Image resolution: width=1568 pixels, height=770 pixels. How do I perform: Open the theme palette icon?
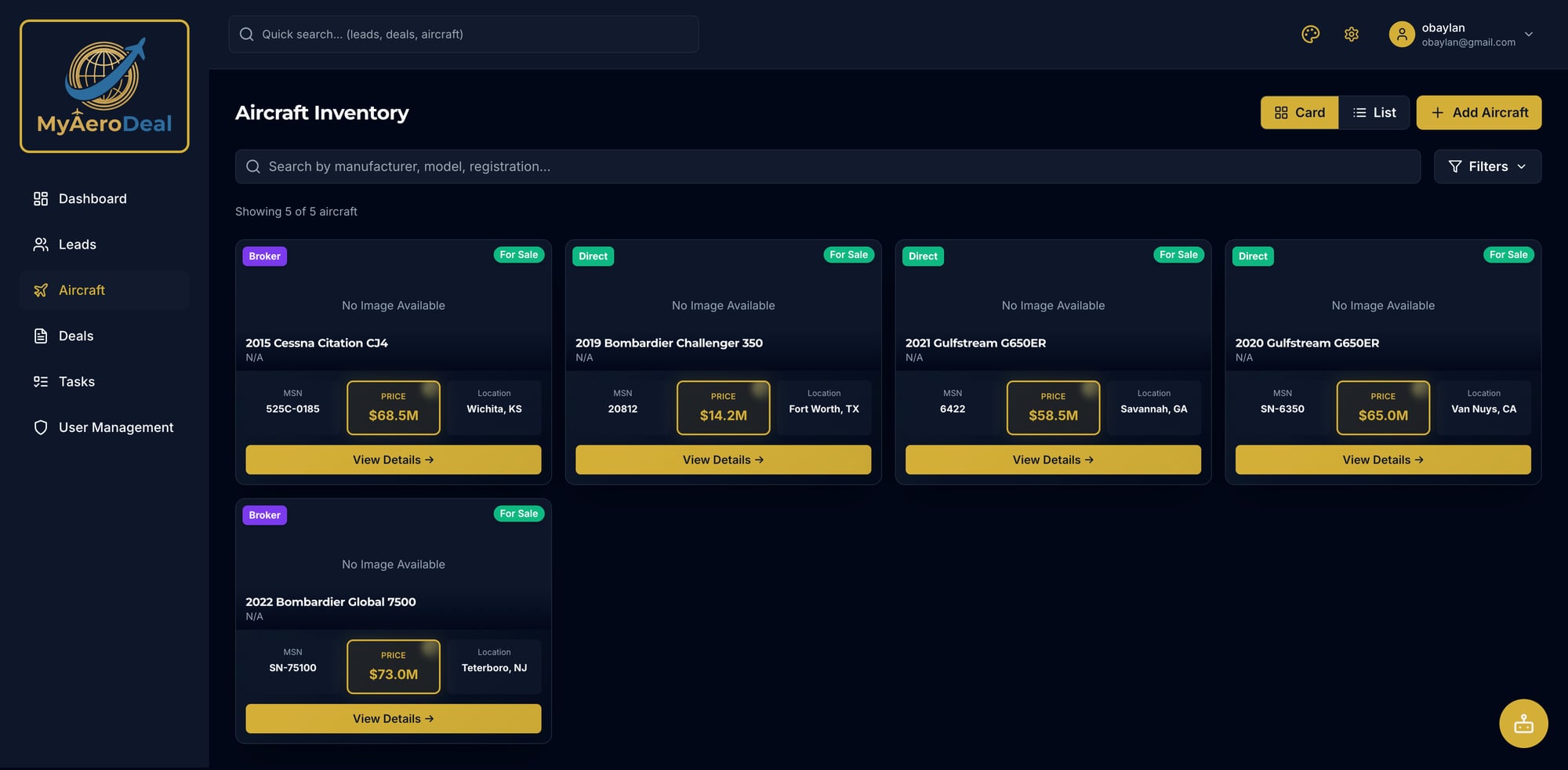(x=1310, y=35)
